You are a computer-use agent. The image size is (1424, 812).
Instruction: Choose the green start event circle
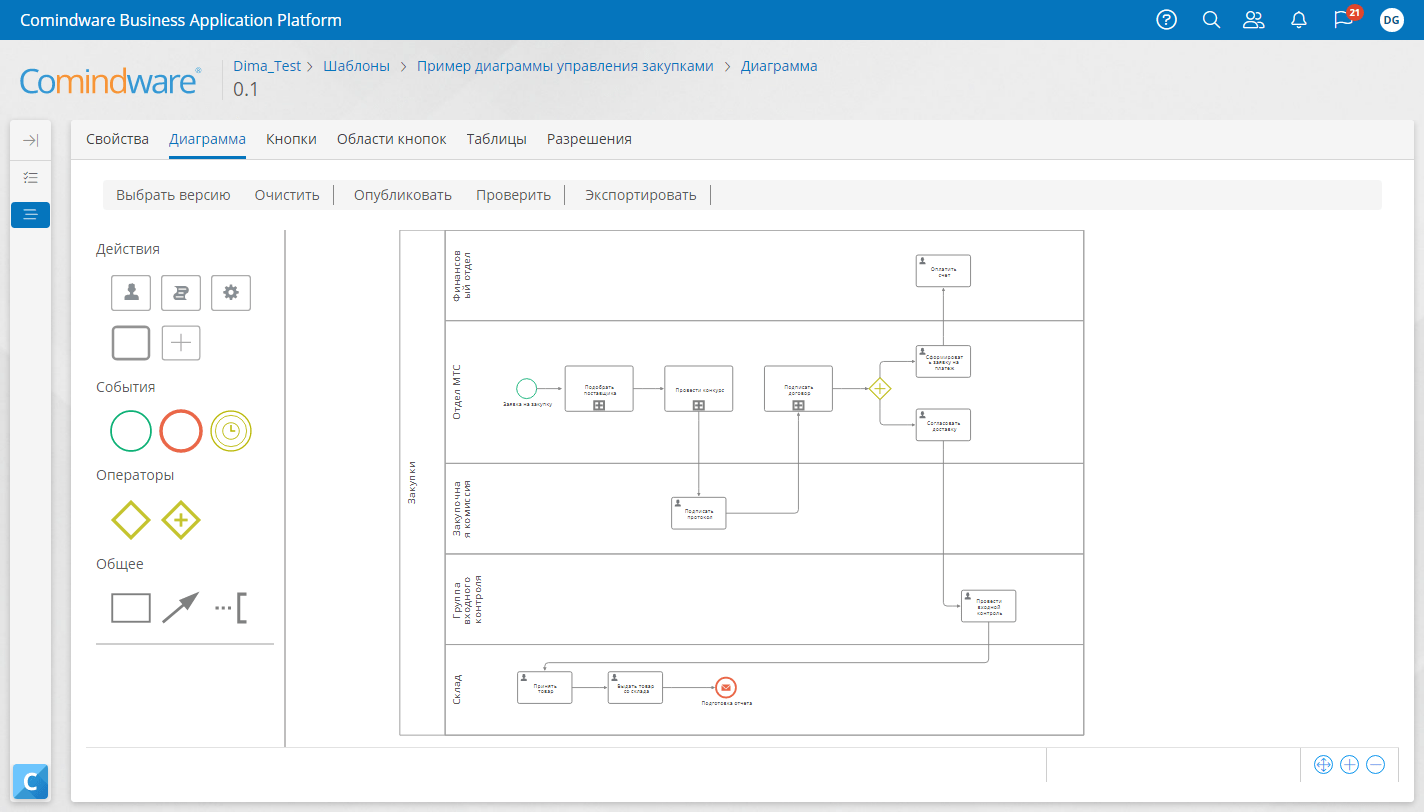[131, 431]
